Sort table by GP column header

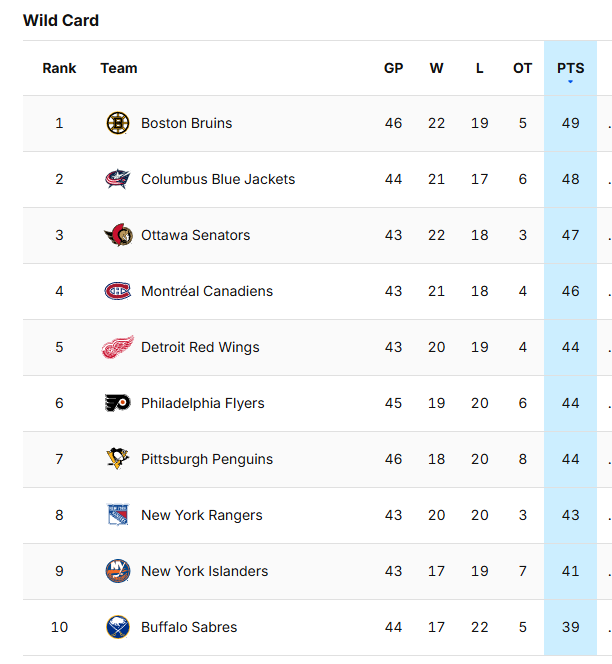393,68
